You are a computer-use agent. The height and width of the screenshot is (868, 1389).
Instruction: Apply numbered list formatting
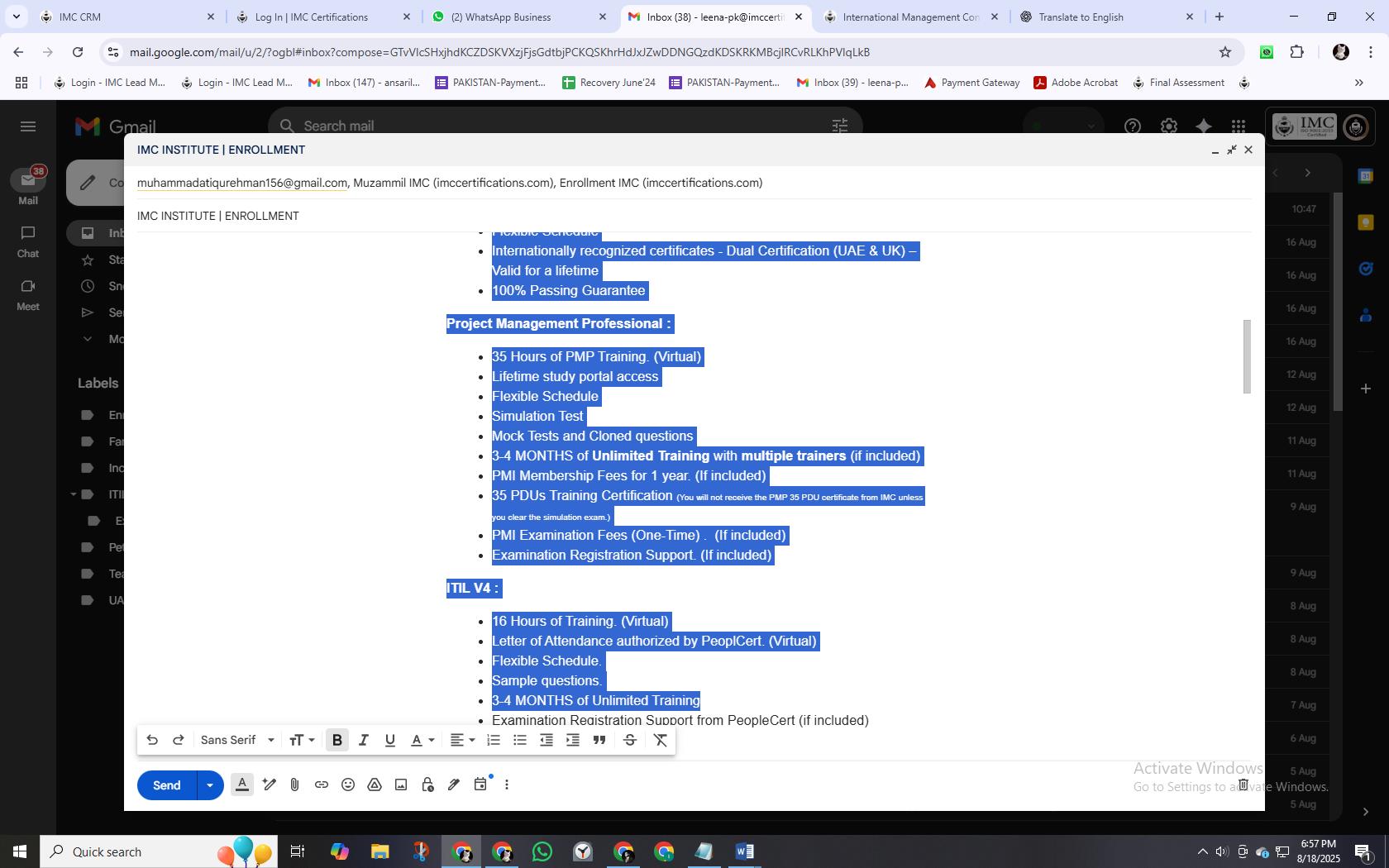tap(494, 740)
